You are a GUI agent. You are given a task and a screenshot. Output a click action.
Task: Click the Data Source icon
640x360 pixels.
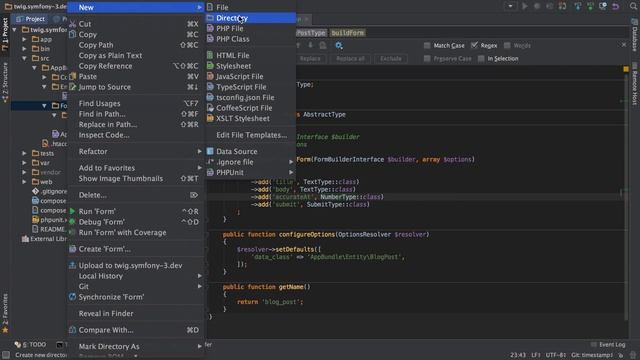(x=210, y=151)
